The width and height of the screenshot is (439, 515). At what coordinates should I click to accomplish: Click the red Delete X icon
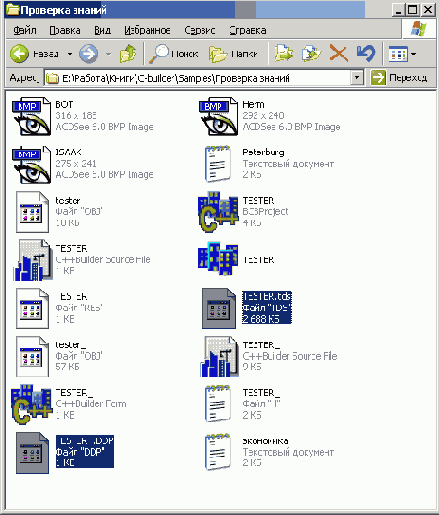339,53
